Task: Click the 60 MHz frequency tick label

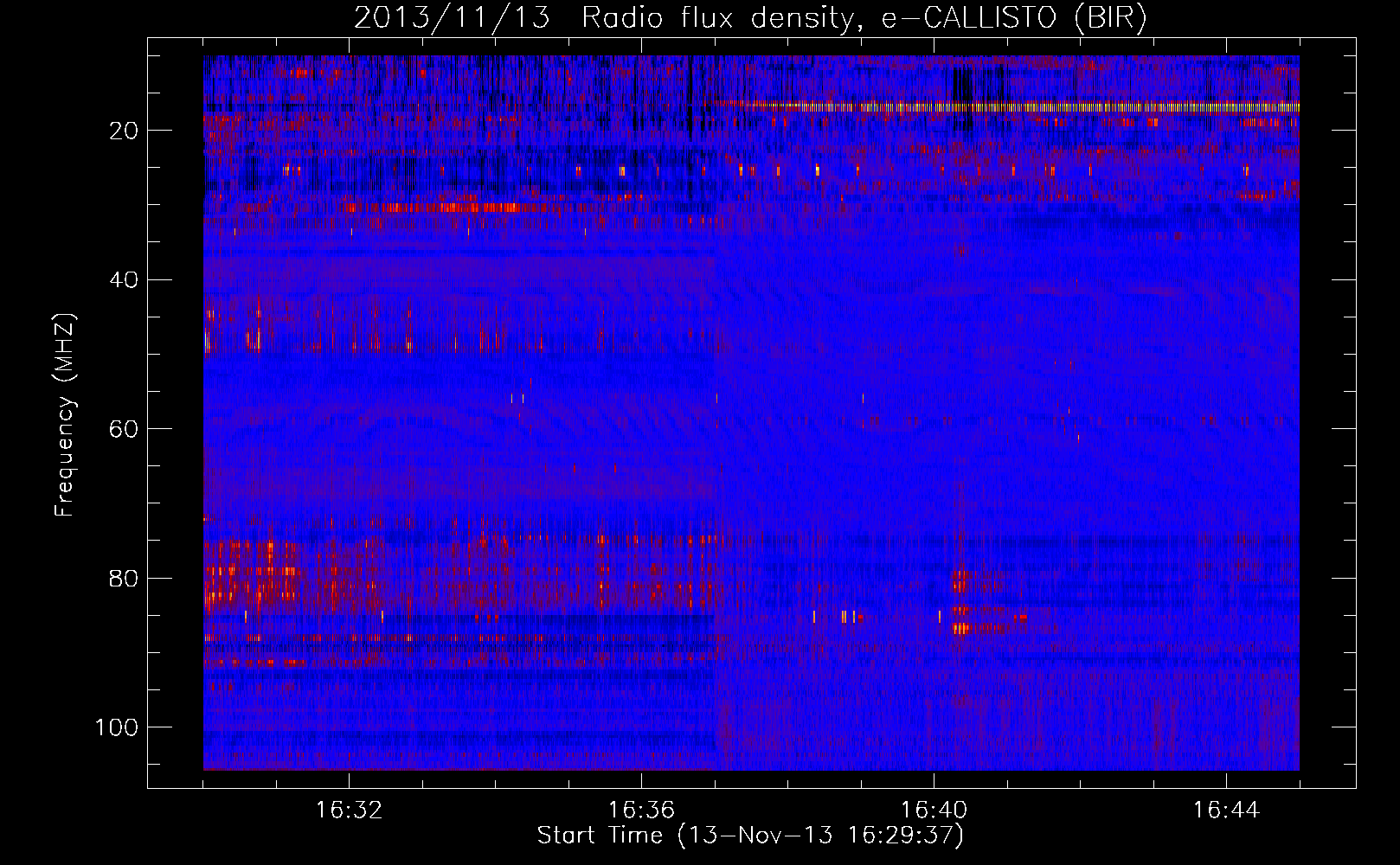Action: click(x=125, y=429)
